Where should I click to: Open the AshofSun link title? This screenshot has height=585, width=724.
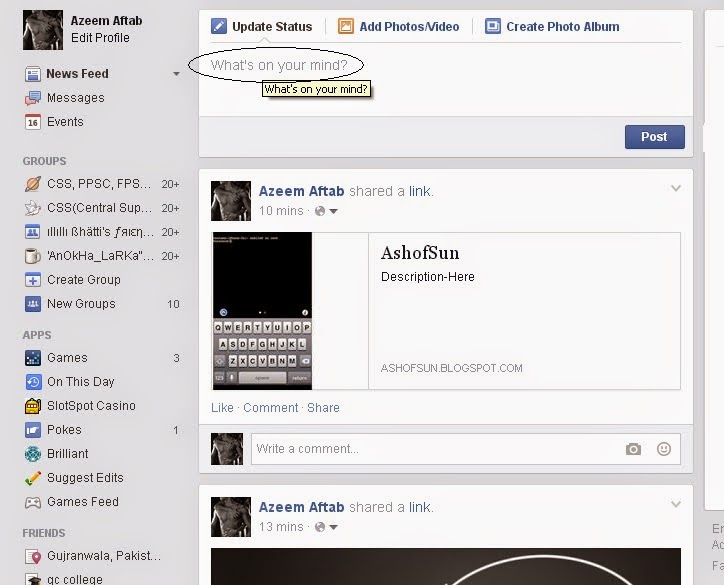[x=420, y=253]
